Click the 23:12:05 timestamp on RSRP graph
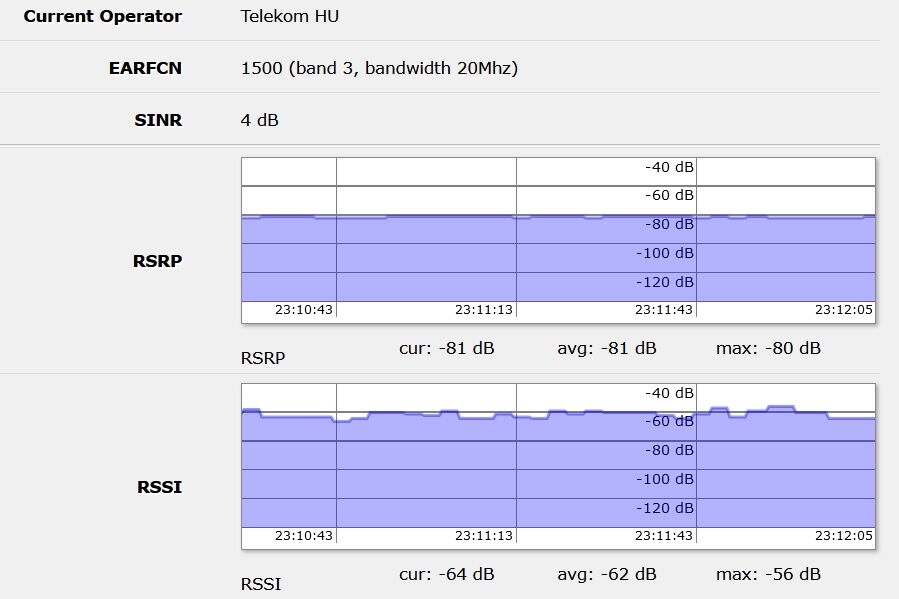 pos(844,310)
